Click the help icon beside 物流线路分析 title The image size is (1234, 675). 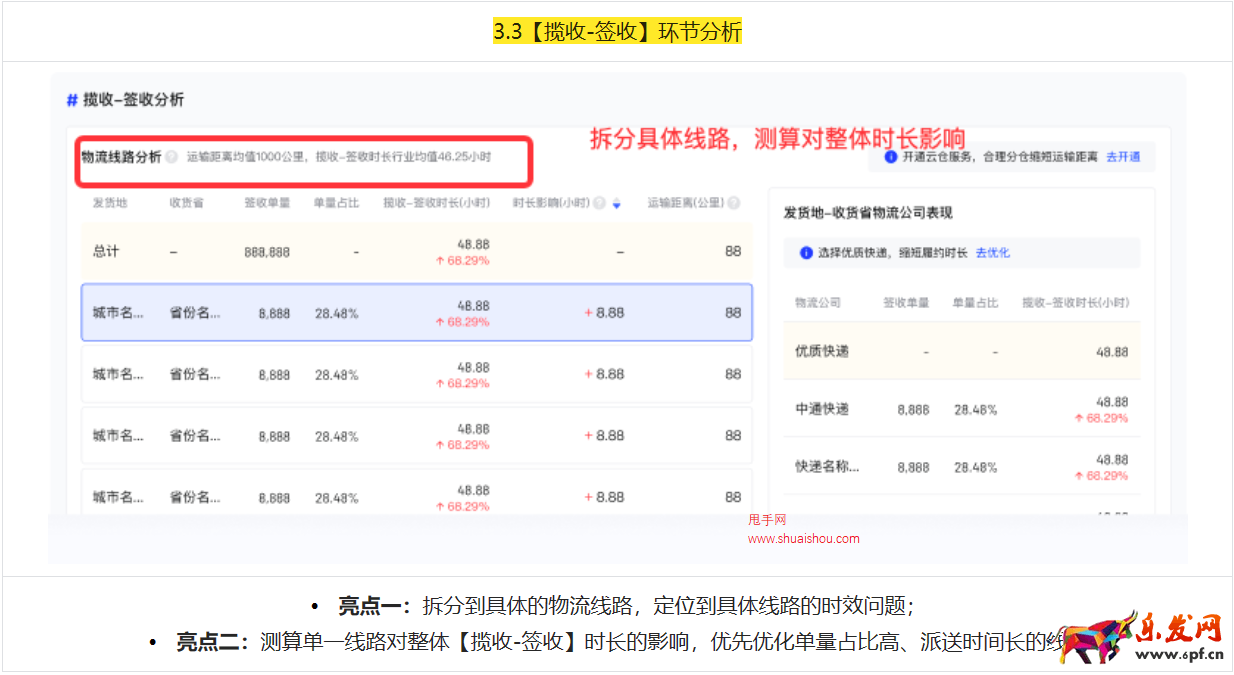(x=171, y=155)
